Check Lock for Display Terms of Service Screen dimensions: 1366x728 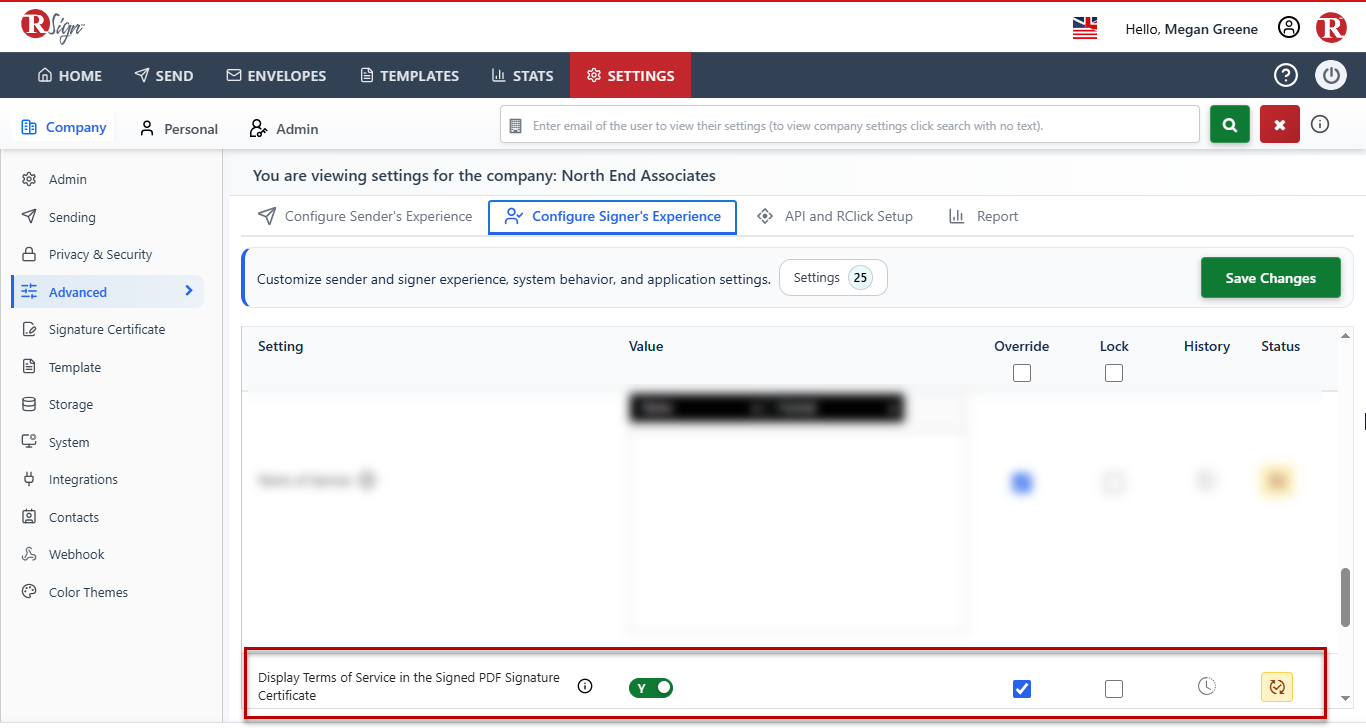pyautogui.click(x=1114, y=688)
